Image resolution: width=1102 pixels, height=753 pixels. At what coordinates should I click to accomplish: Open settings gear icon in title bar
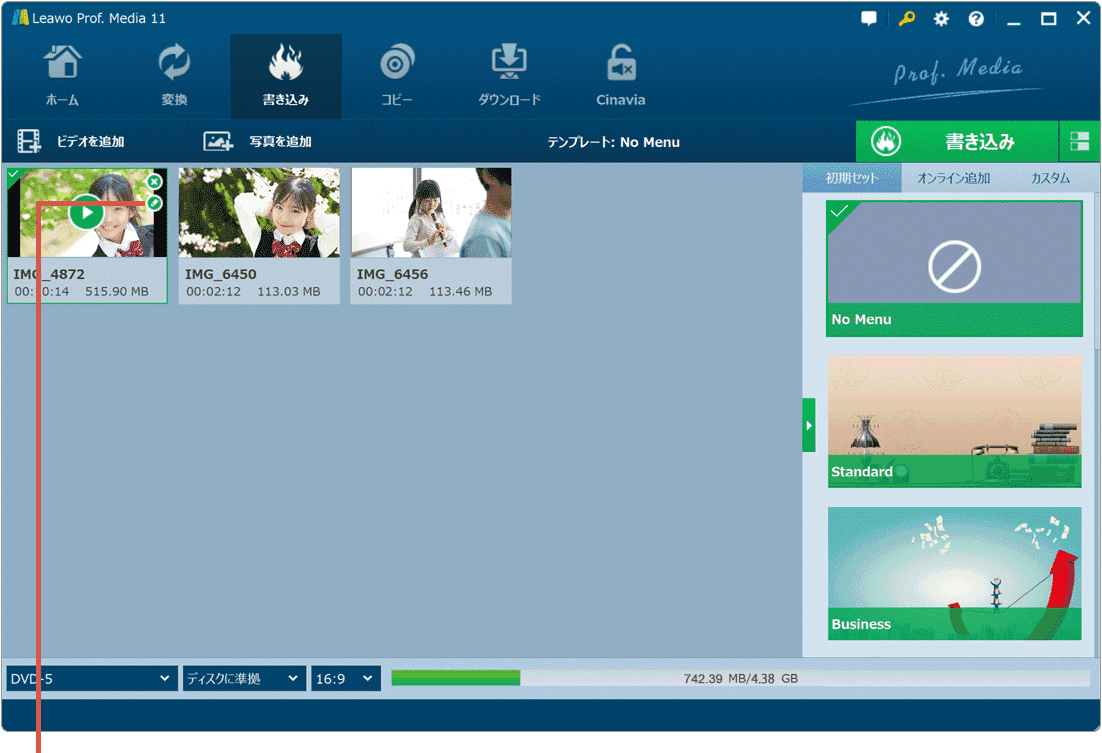tap(941, 19)
